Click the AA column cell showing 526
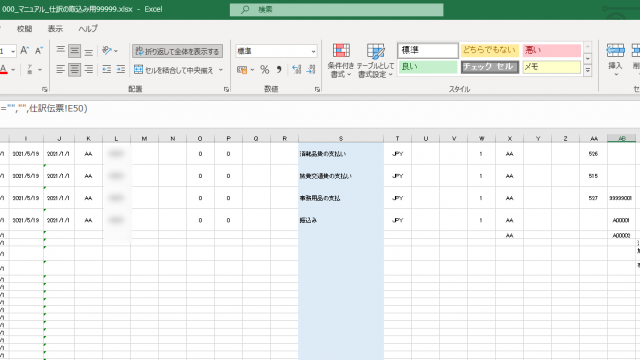Viewport: 640px width, 360px height. click(x=593, y=154)
